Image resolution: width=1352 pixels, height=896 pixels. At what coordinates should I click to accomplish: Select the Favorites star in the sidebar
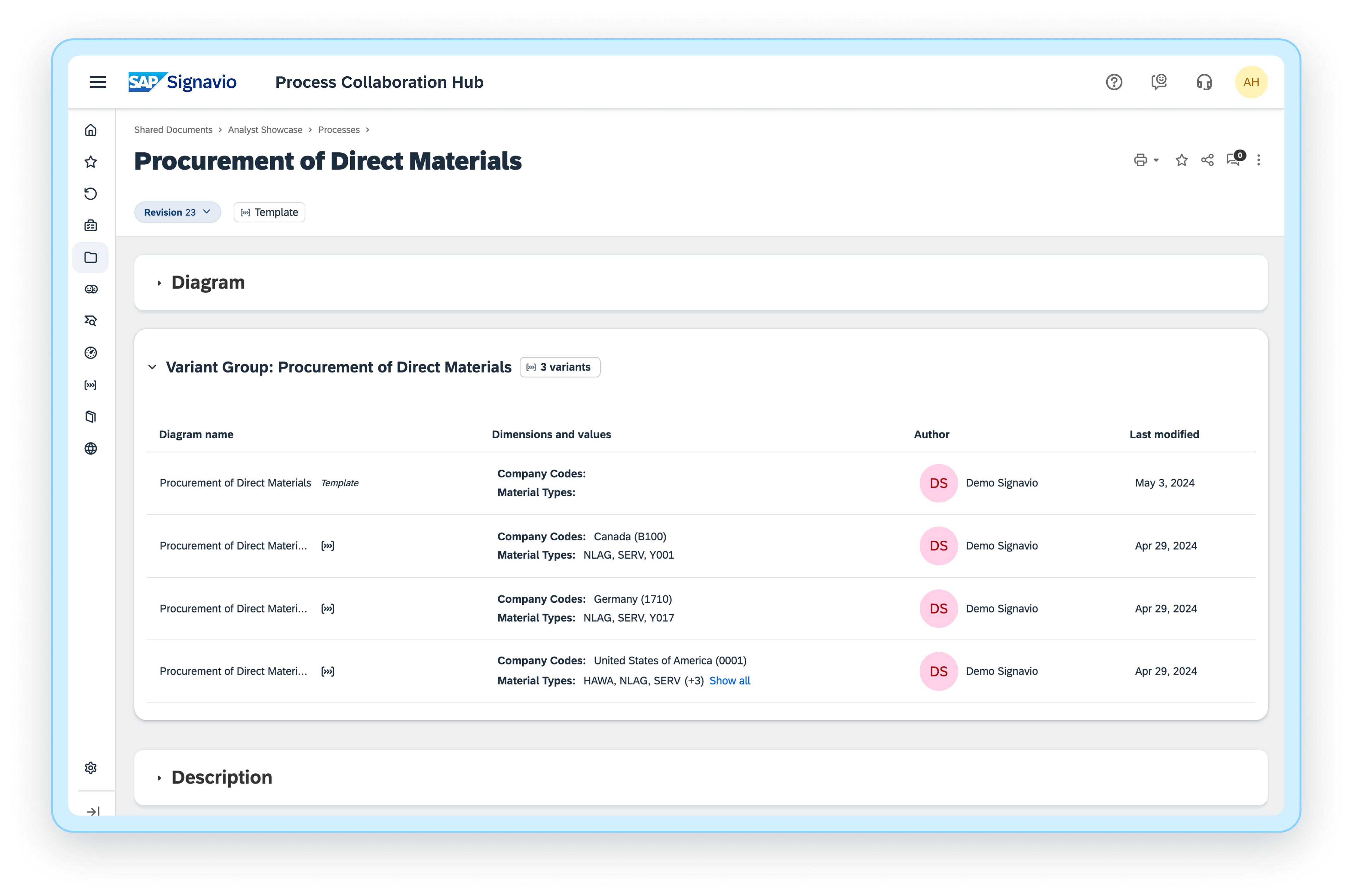[x=91, y=162]
